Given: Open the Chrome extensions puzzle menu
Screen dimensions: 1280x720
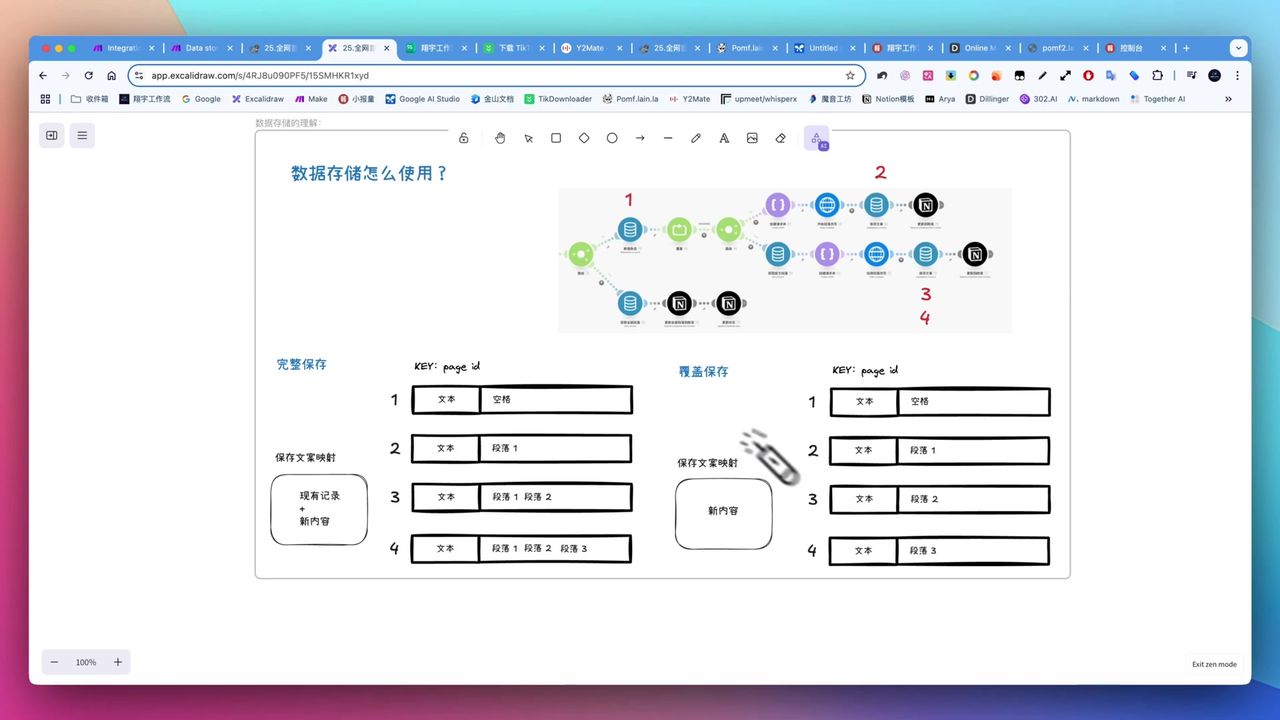Looking at the screenshot, I should [x=1157, y=75].
